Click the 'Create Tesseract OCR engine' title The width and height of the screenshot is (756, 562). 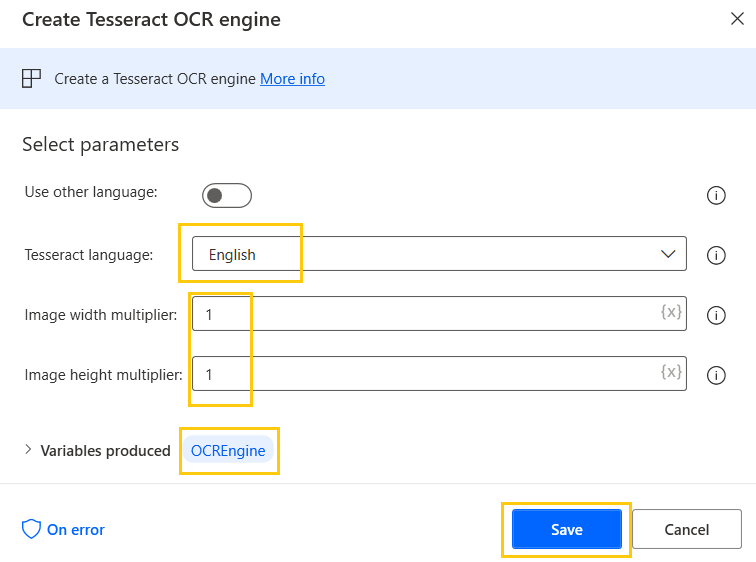(151, 20)
